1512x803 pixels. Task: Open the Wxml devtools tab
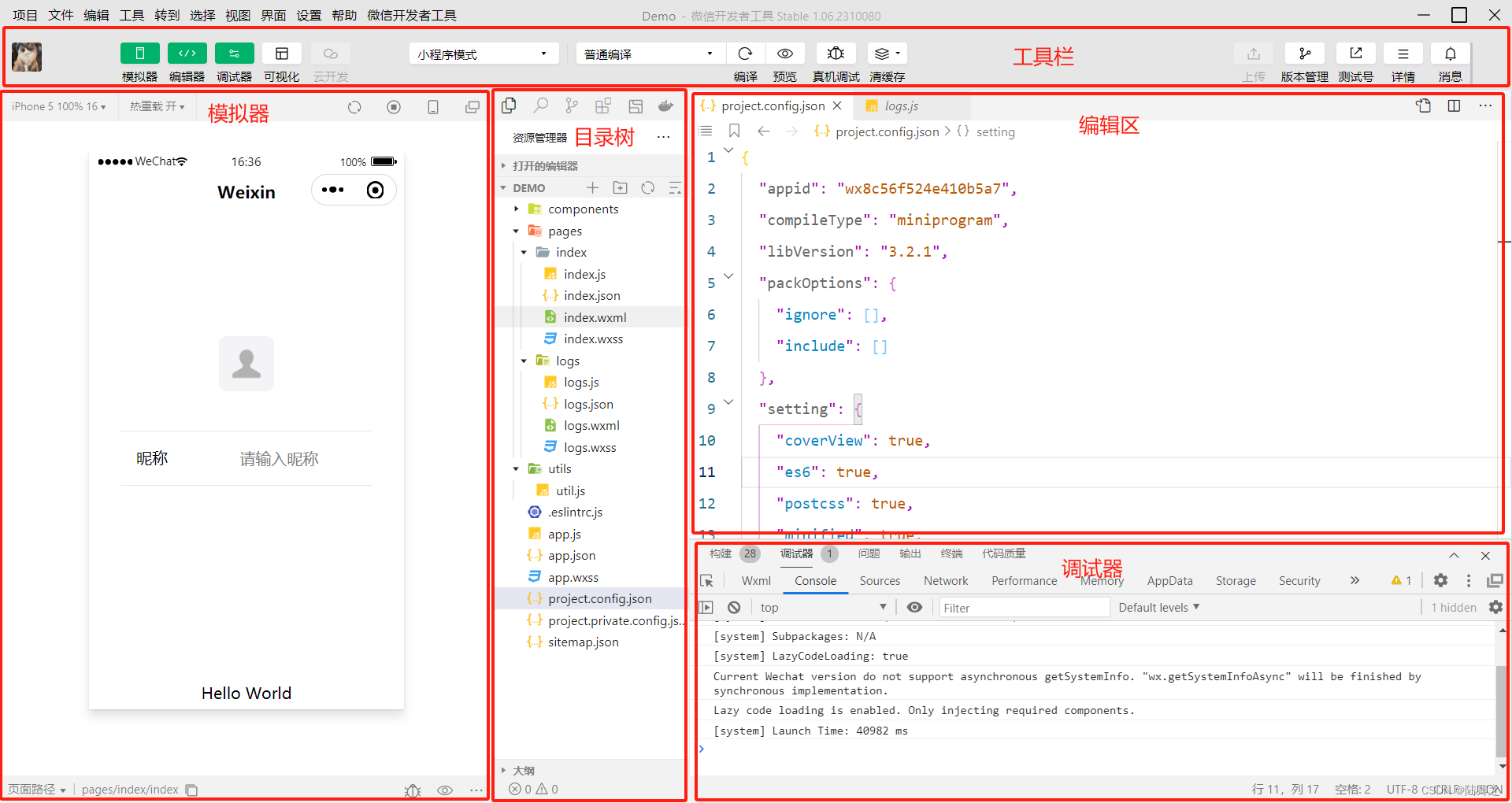[756, 581]
